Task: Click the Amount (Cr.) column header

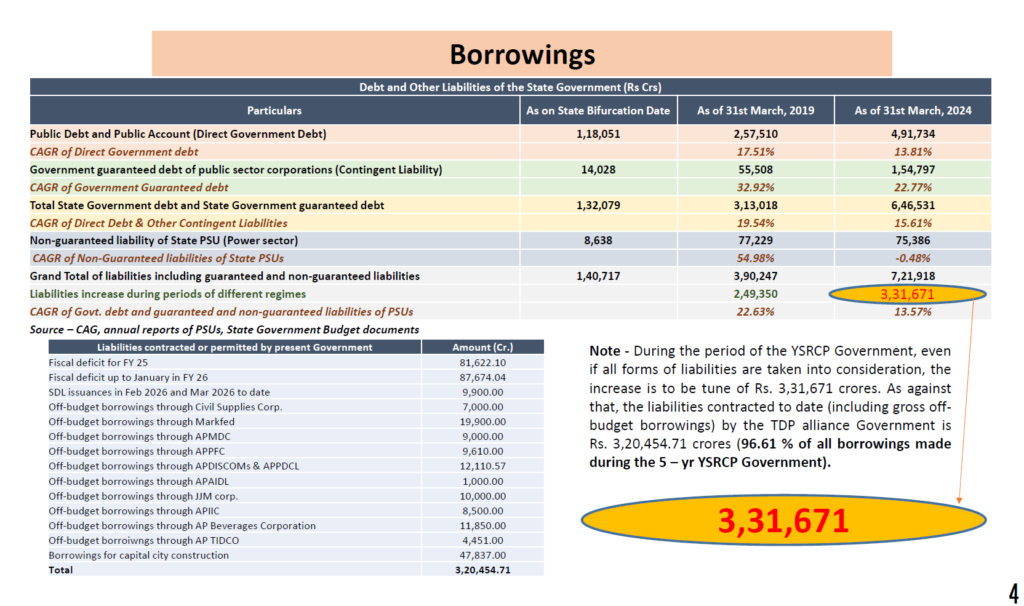Action: click(481, 347)
